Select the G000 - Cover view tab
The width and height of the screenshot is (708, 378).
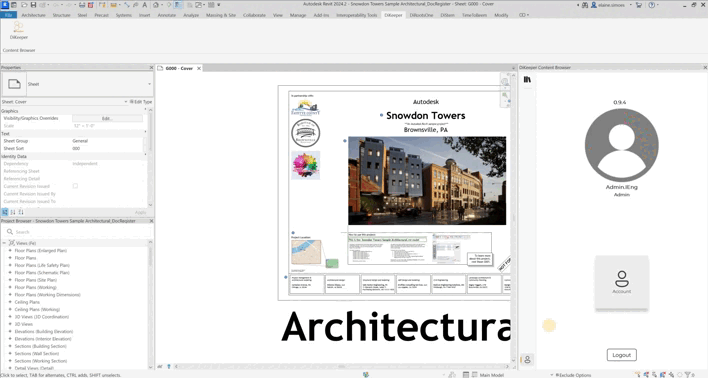179,68
